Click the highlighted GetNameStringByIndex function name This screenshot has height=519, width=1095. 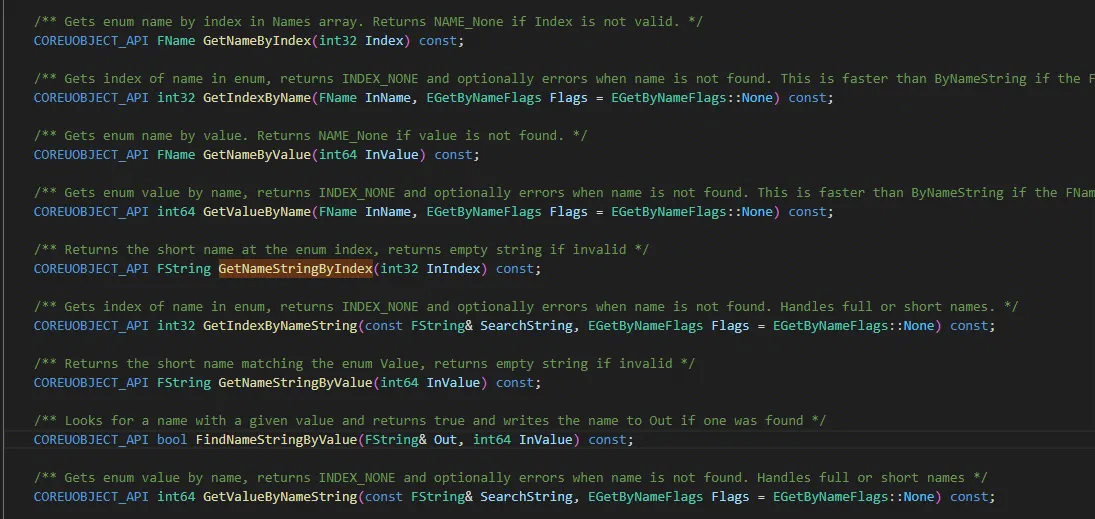[x=295, y=269]
